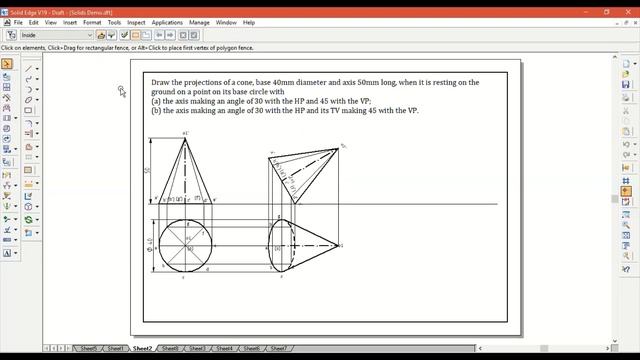Click the text 'A' tool icon
Image resolution: width=640 pixels, height=360 pixels.
click(7, 253)
